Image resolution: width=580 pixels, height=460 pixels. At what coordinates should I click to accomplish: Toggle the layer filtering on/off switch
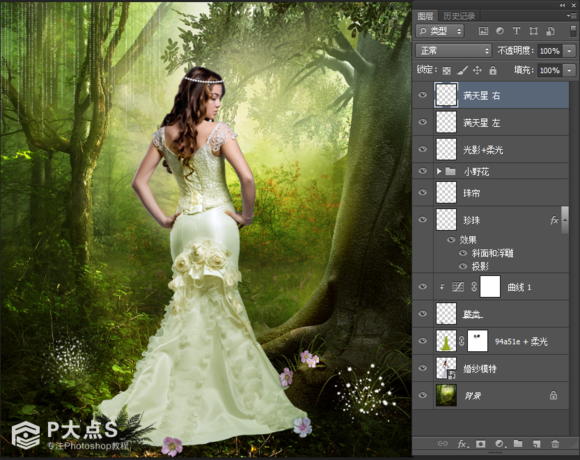[x=573, y=31]
